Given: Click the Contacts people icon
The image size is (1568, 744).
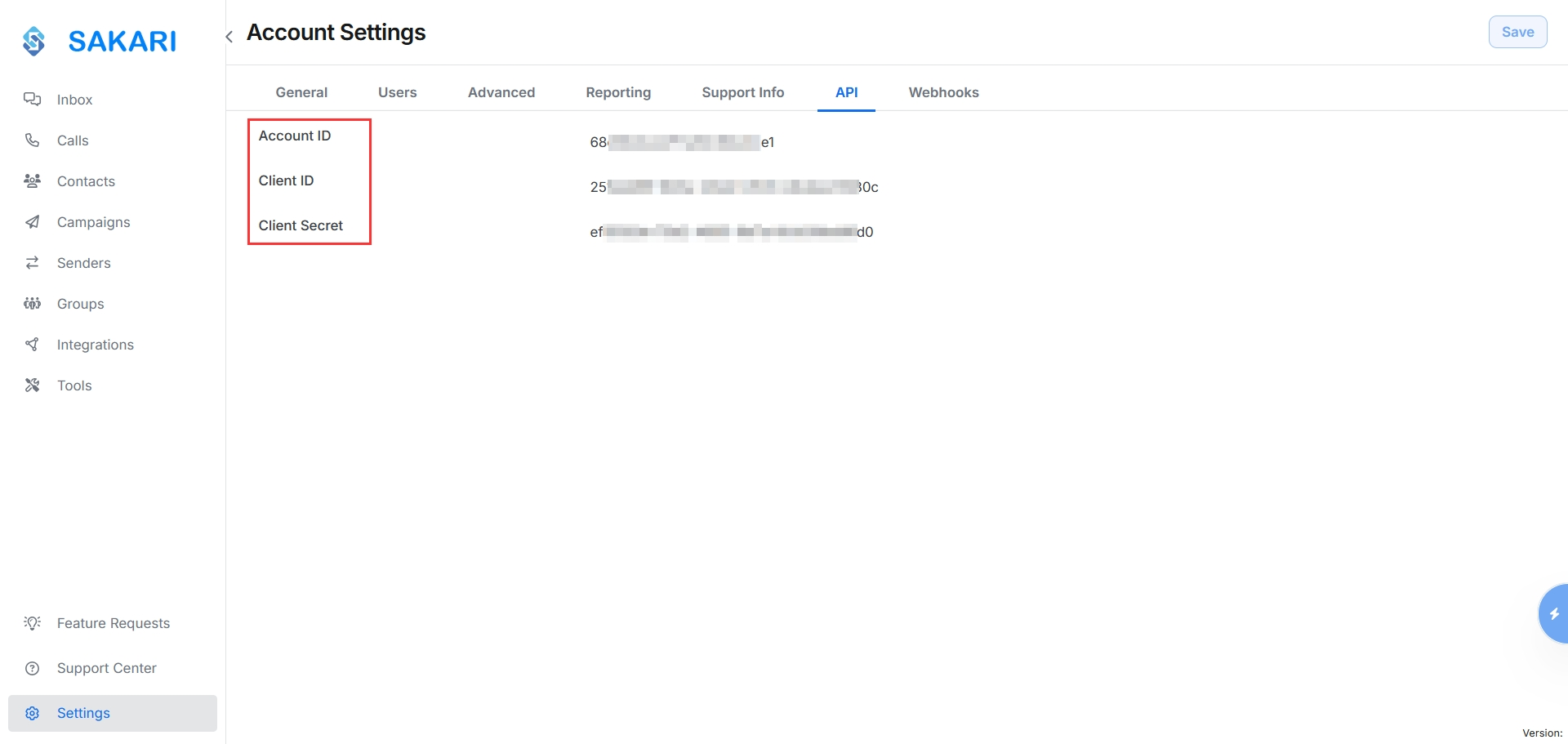Looking at the screenshot, I should [x=32, y=181].
